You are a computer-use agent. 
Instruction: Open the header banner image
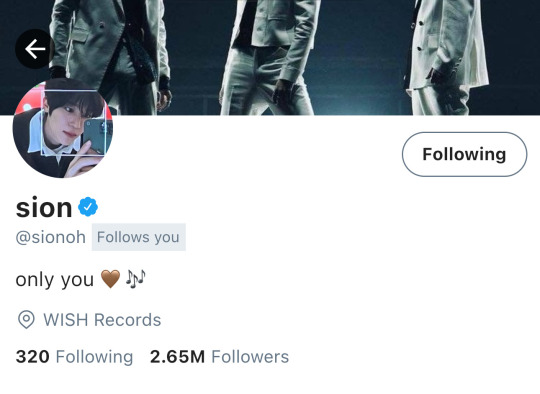270,58
